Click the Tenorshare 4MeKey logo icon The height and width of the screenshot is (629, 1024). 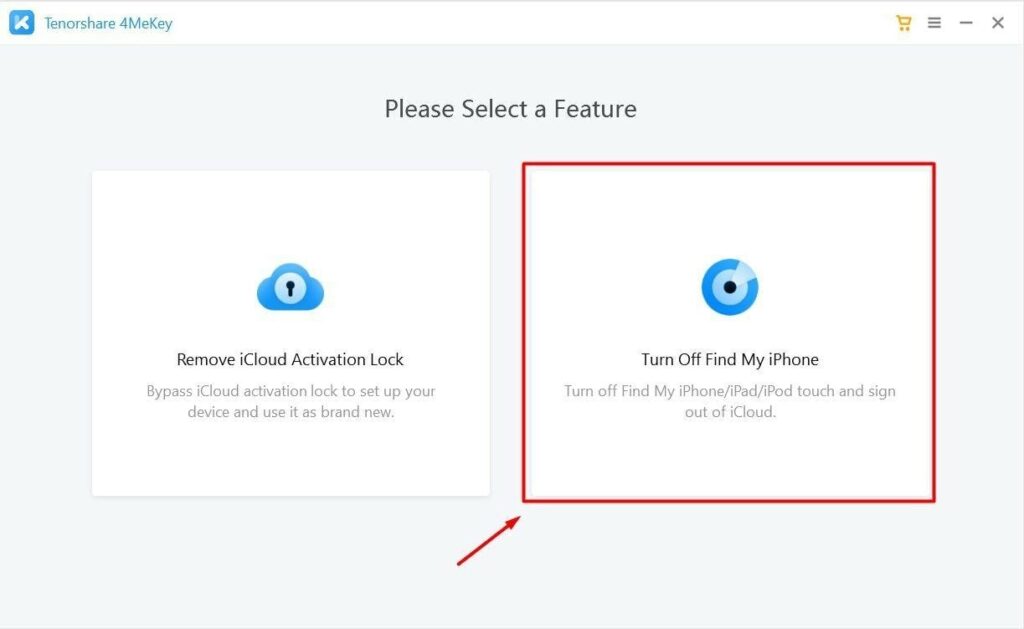pos(22,23)
